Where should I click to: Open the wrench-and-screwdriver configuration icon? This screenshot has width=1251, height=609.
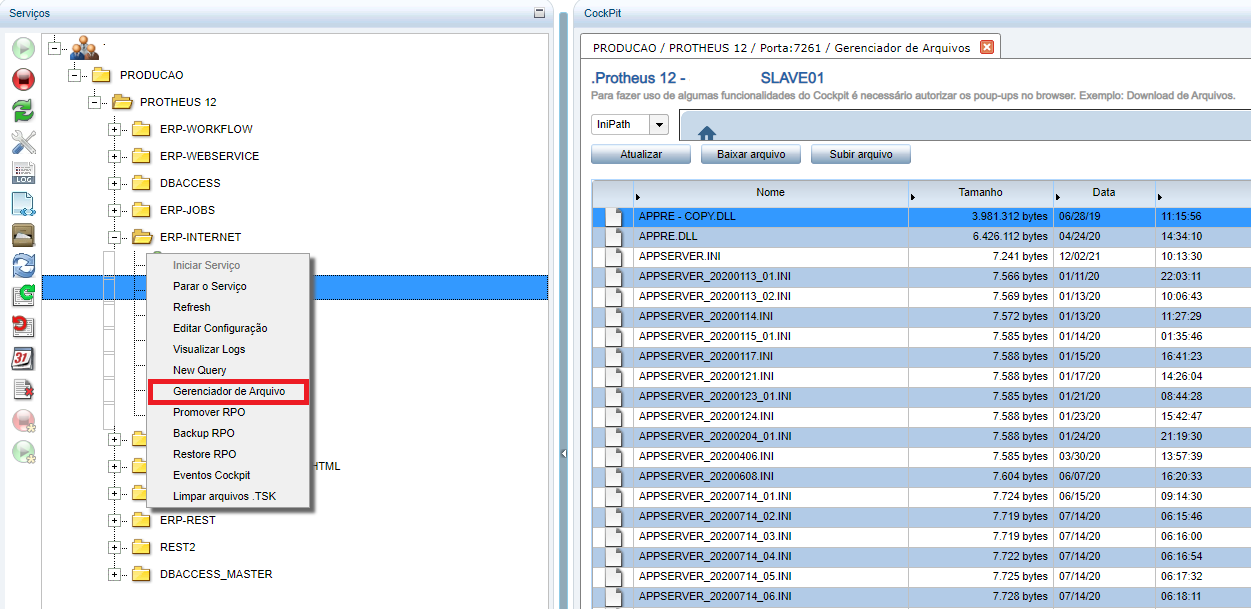(23, 142)
